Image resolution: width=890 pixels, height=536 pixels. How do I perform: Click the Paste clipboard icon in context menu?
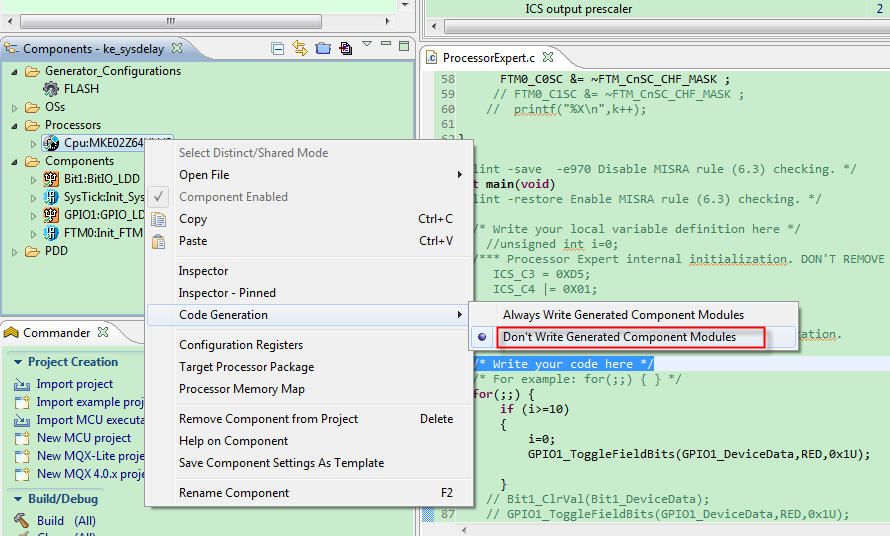[159, 241]
